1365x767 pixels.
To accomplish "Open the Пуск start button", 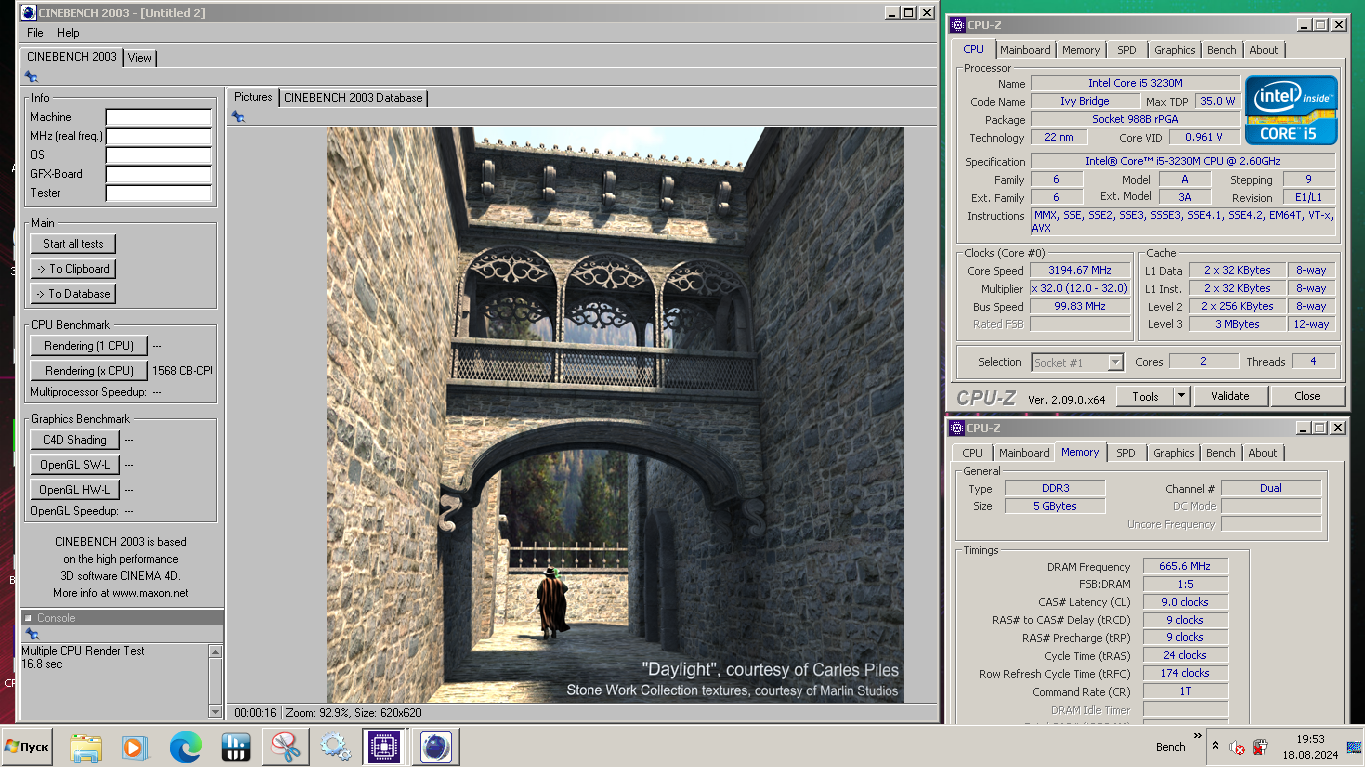I will coord(27,747).
